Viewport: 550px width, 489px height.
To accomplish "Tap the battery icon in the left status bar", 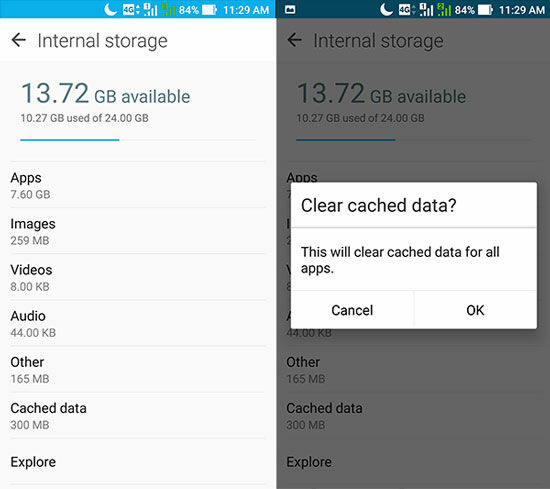I will click(210, 10).
